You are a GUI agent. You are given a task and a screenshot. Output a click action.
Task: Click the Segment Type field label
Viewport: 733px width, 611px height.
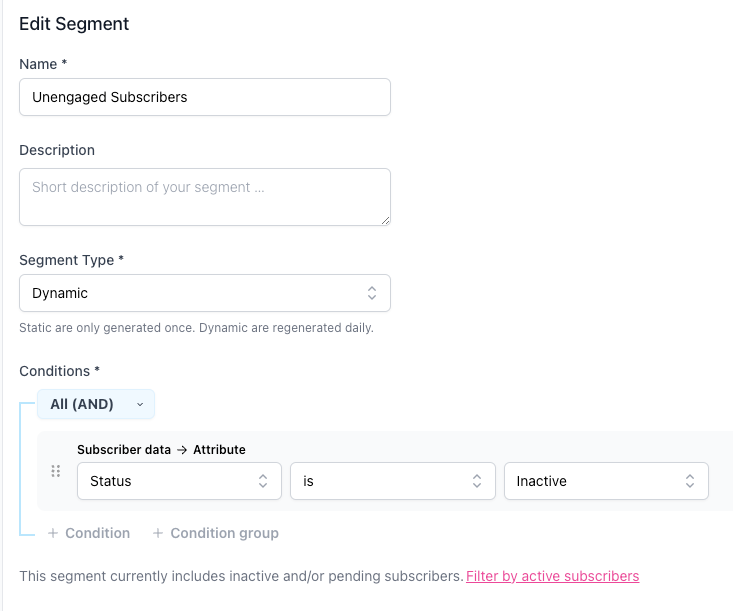tap(71, 260)
